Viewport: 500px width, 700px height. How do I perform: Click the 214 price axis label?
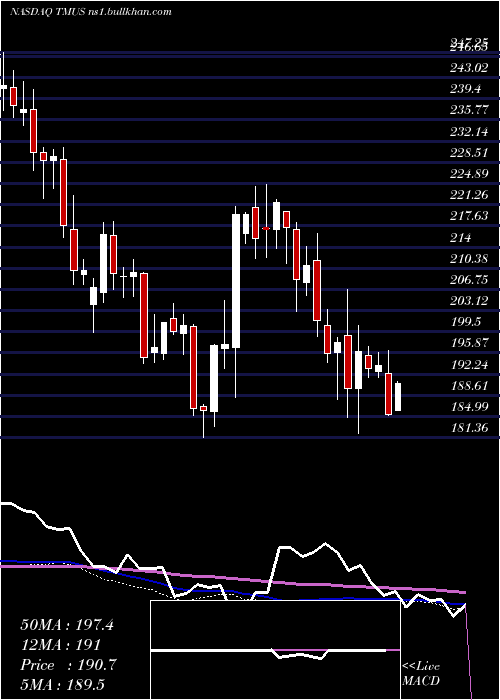[x=460, y=238]
